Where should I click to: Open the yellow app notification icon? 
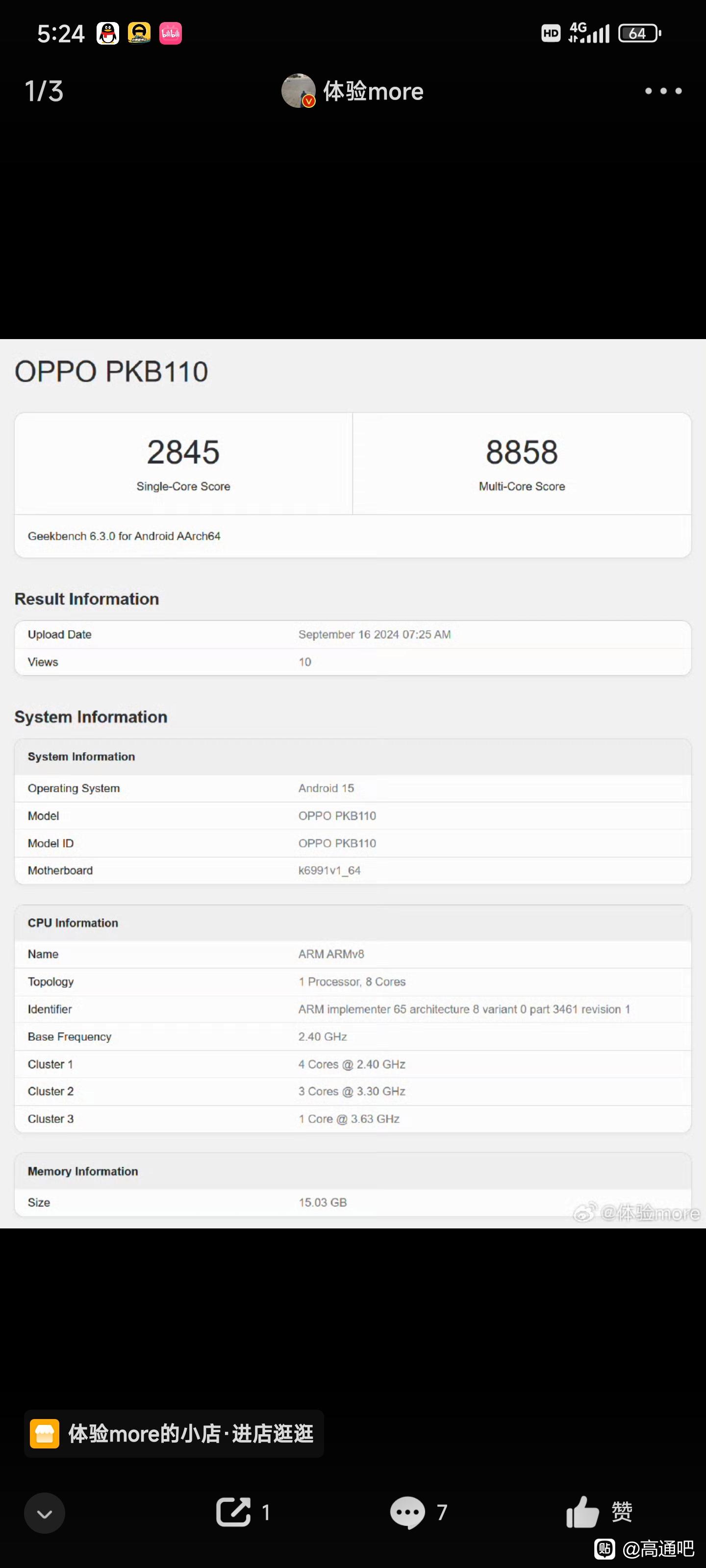point(139,33)
